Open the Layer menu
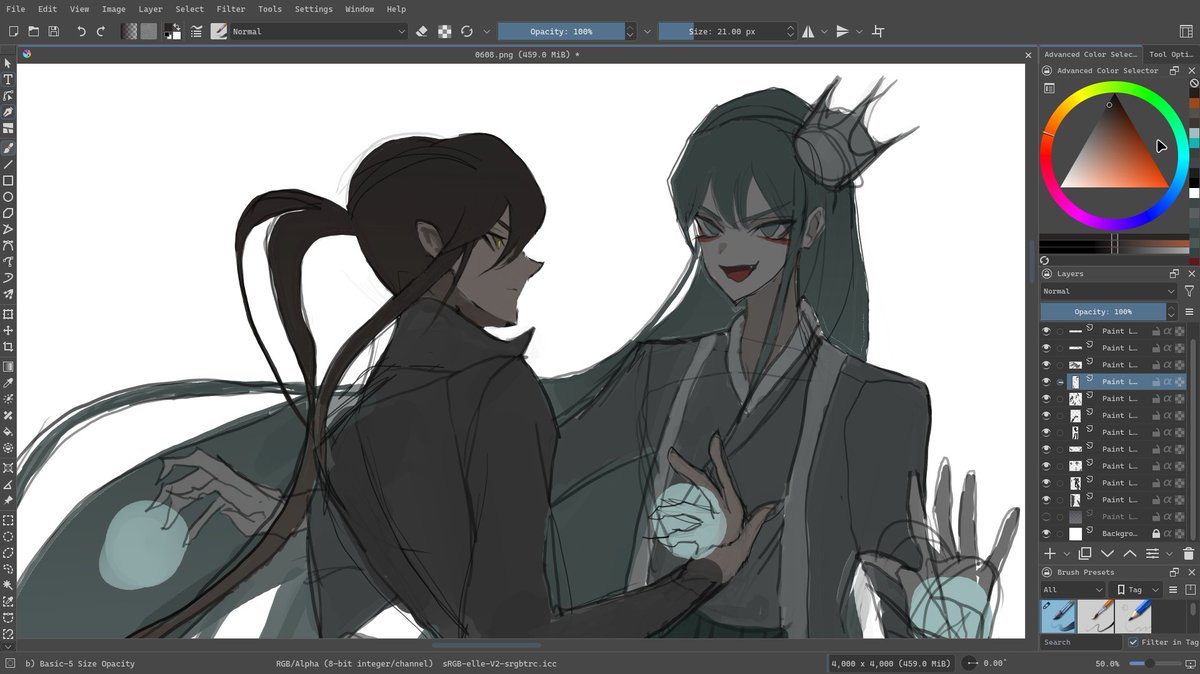The height and width of the screenshot is (674, 1200). tap(150, 9)
